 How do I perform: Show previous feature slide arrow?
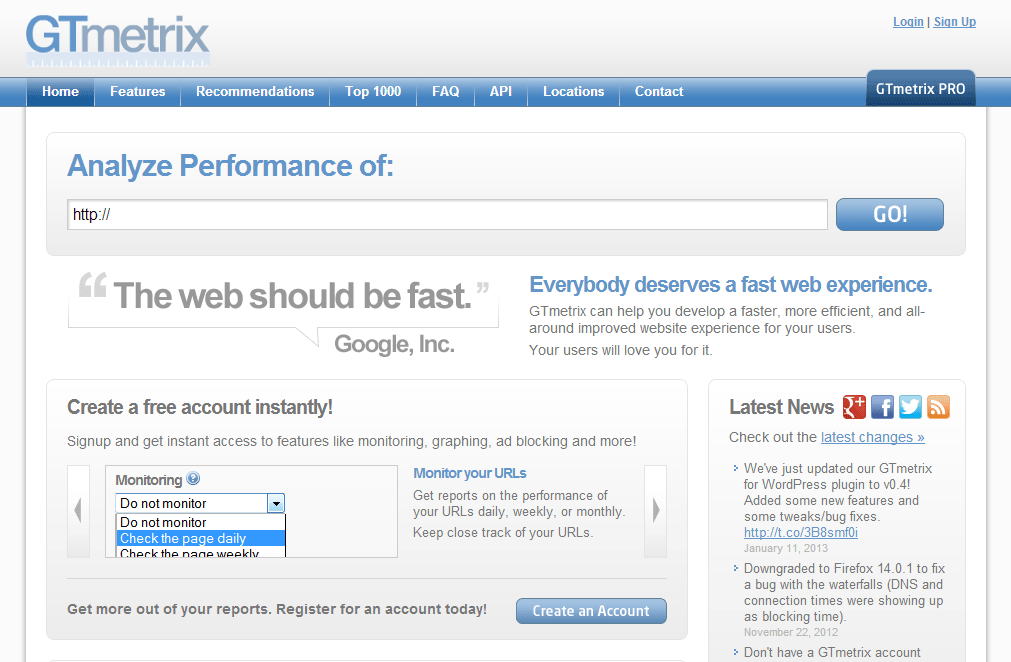(78, 511)
